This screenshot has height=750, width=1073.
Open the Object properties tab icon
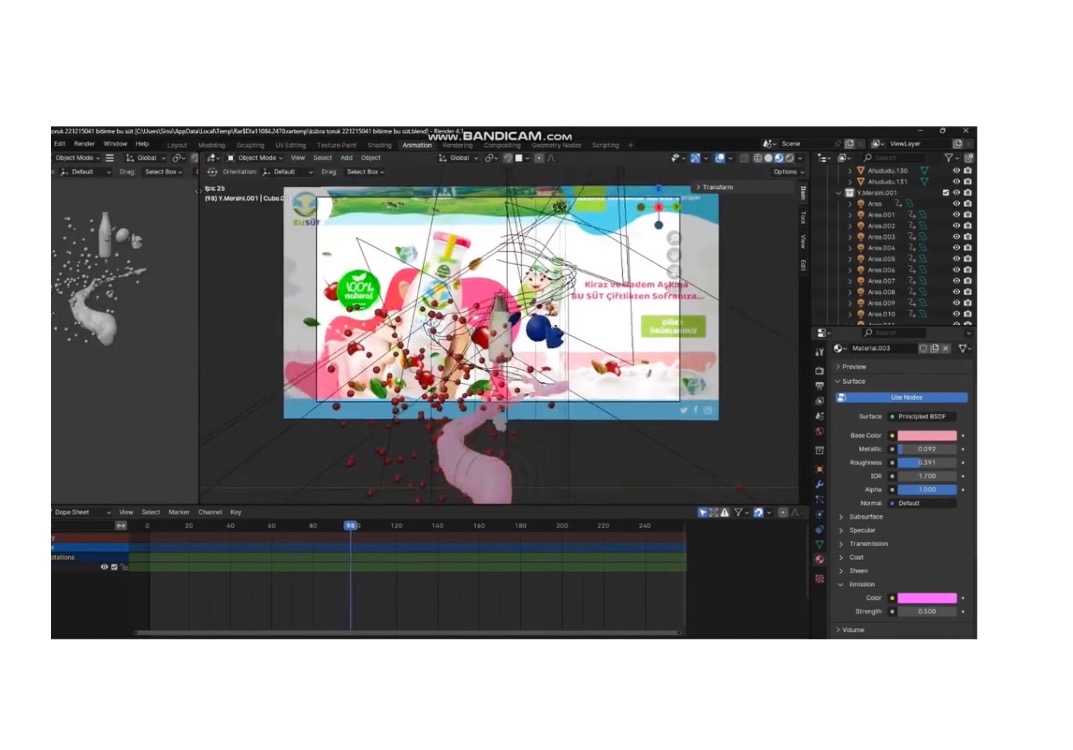click(819, 469)
